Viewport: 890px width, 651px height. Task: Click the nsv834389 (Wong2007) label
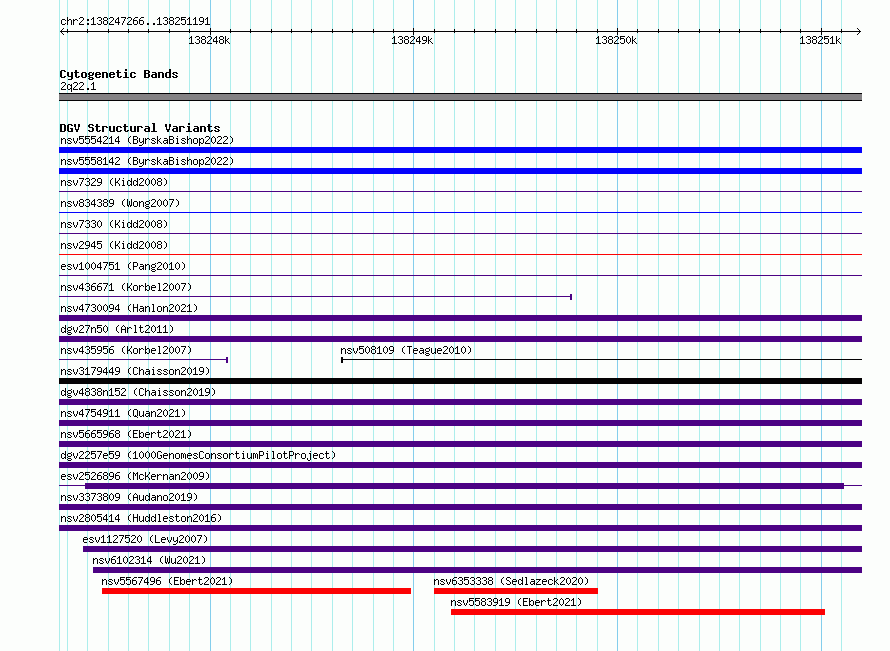tap(120, 203)
